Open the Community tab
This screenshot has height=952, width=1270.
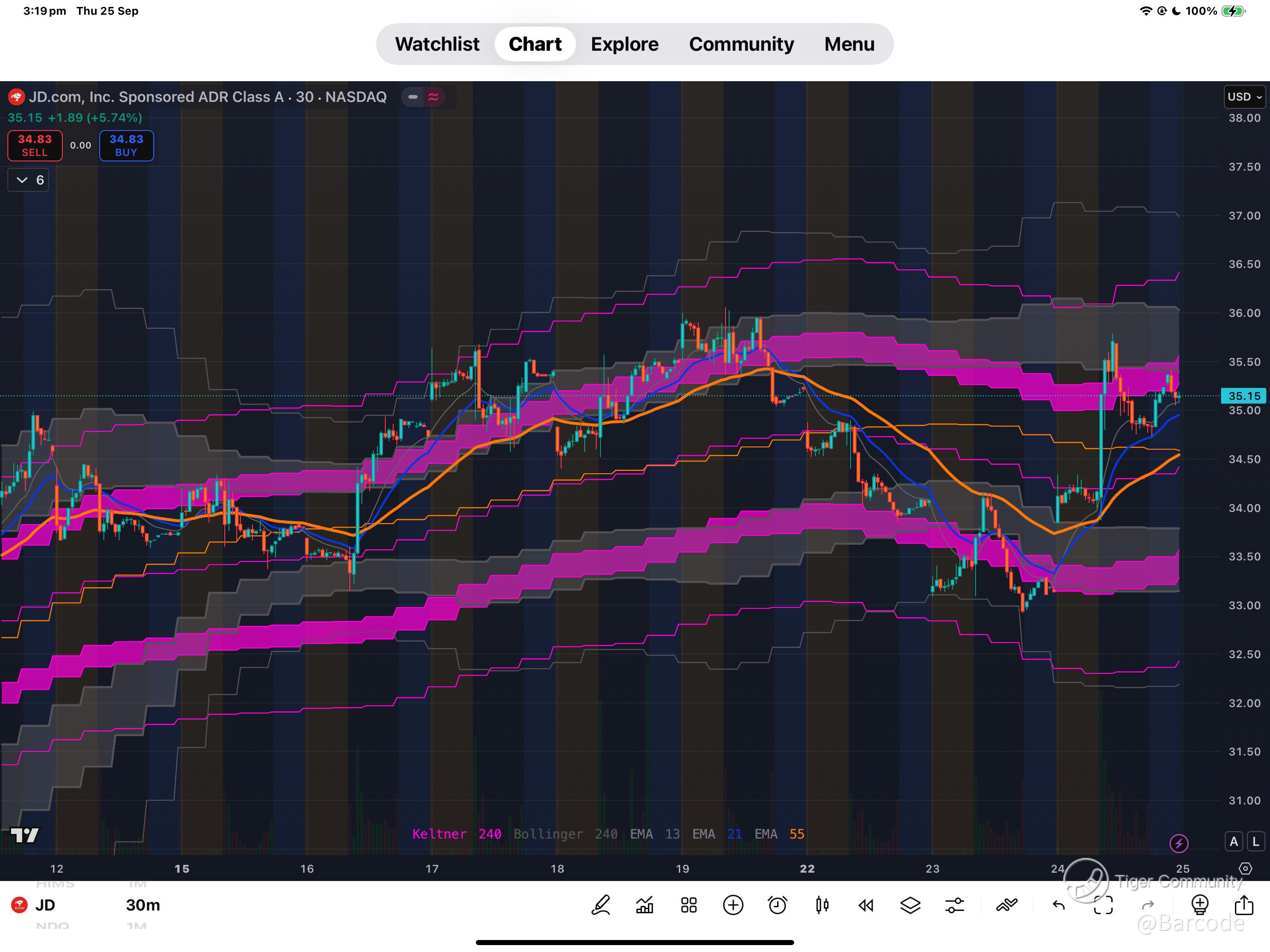tap(741, 44)
